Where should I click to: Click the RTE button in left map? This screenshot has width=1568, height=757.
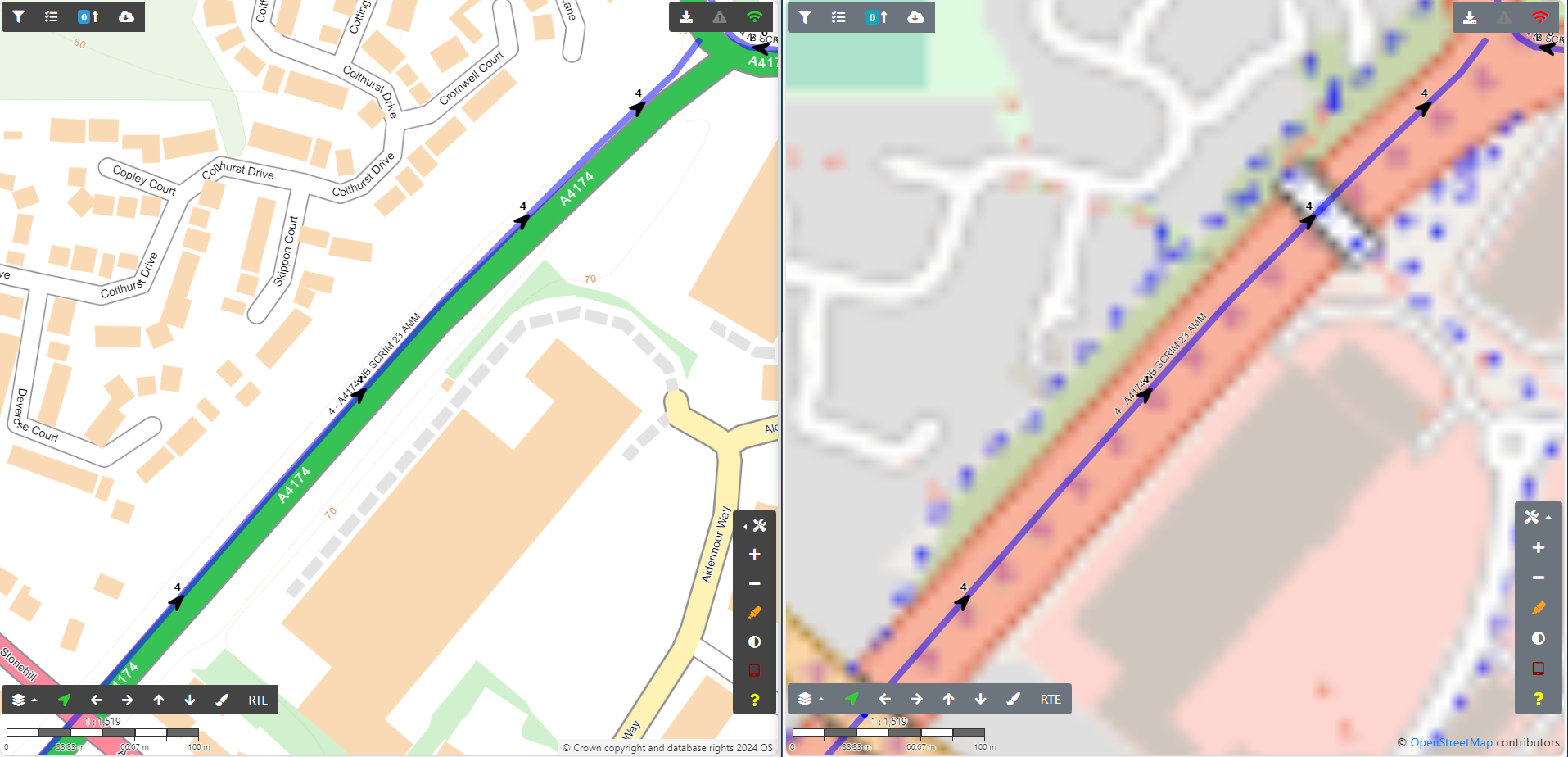tap(258, 700)
